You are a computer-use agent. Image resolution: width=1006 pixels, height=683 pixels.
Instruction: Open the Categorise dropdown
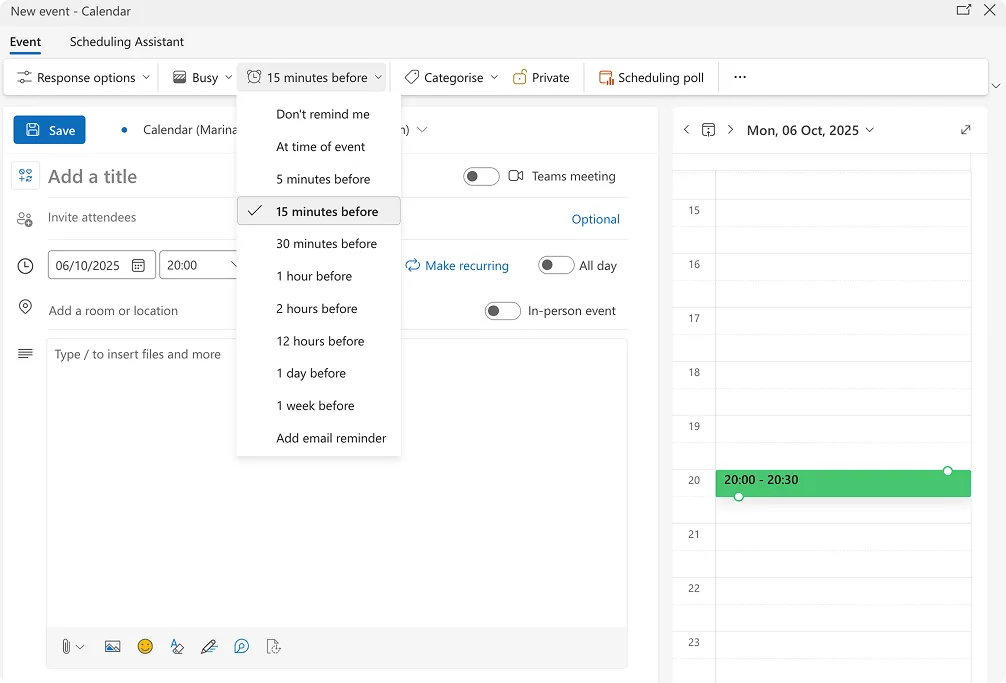pyautogui.click(x=449, y=77)
